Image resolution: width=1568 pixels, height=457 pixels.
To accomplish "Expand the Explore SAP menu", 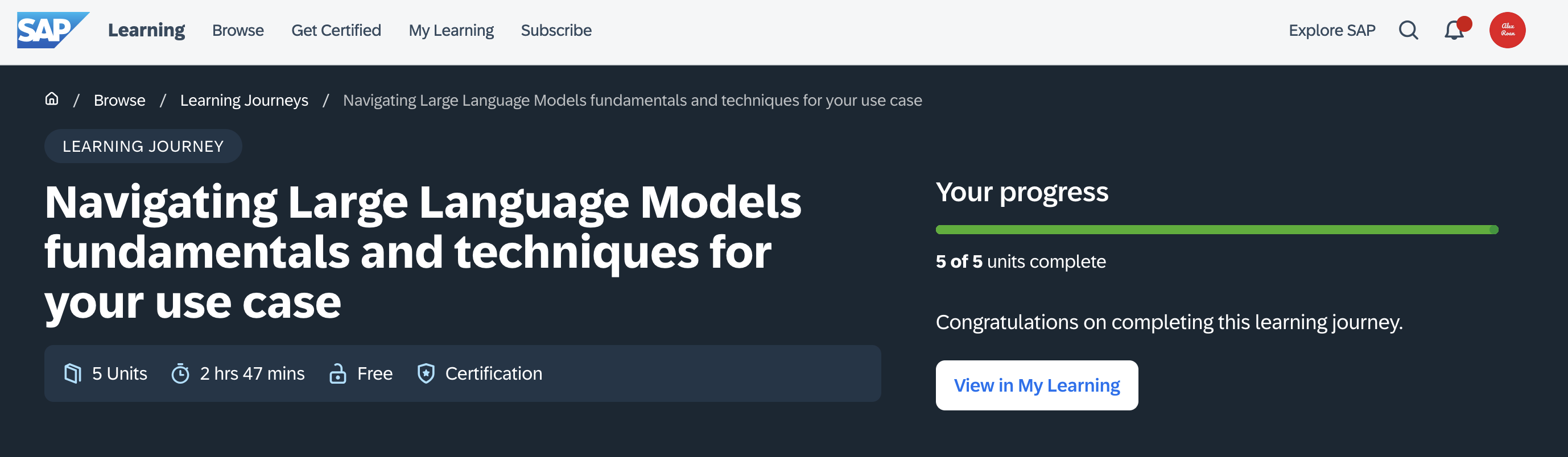I will [1331, 31].
